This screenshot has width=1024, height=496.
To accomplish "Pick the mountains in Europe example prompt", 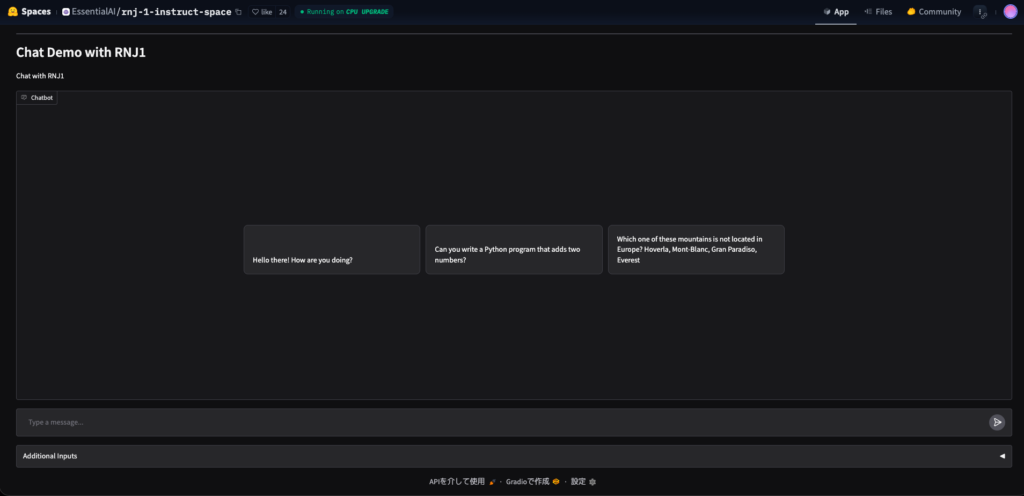I will pos(695,250).
